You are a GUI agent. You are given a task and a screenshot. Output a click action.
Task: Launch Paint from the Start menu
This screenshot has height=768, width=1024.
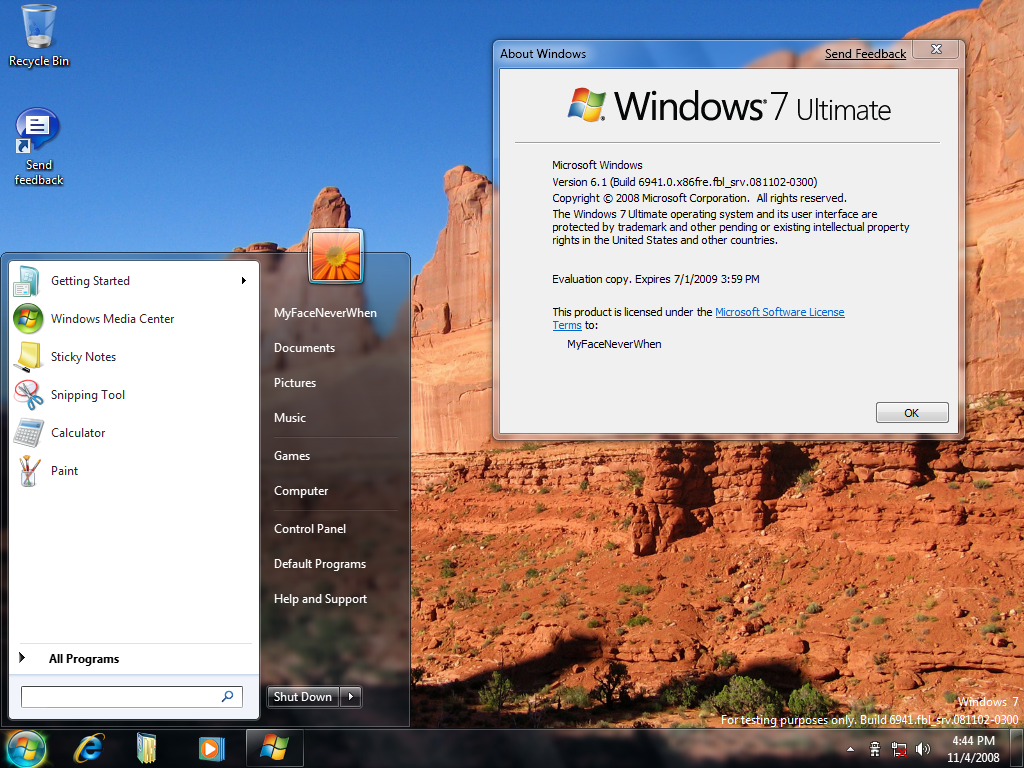[64, 471]
